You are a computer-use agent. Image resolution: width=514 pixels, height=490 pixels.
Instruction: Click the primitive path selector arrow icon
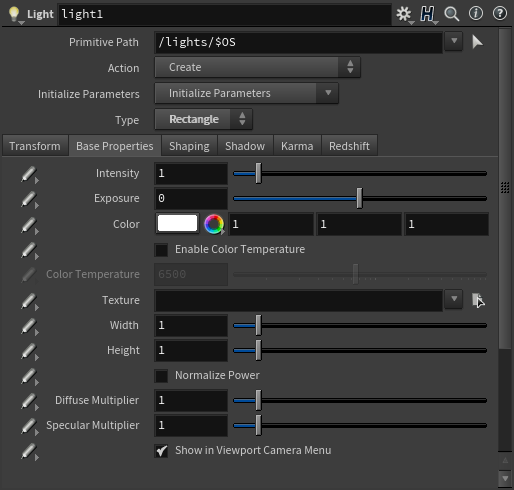(477, 42)
